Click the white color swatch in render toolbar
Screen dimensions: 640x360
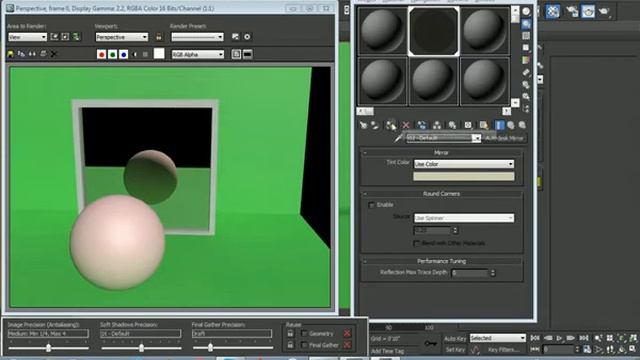click(159, 54)
